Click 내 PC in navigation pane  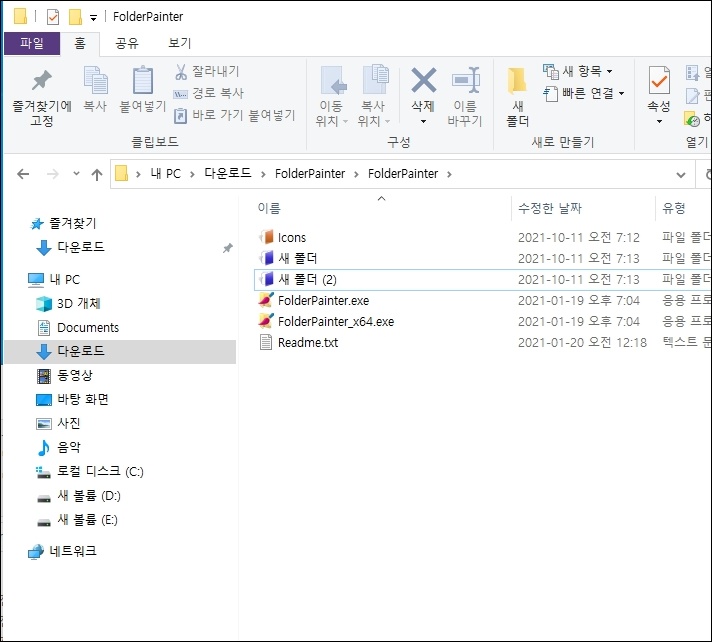[64, 280]
